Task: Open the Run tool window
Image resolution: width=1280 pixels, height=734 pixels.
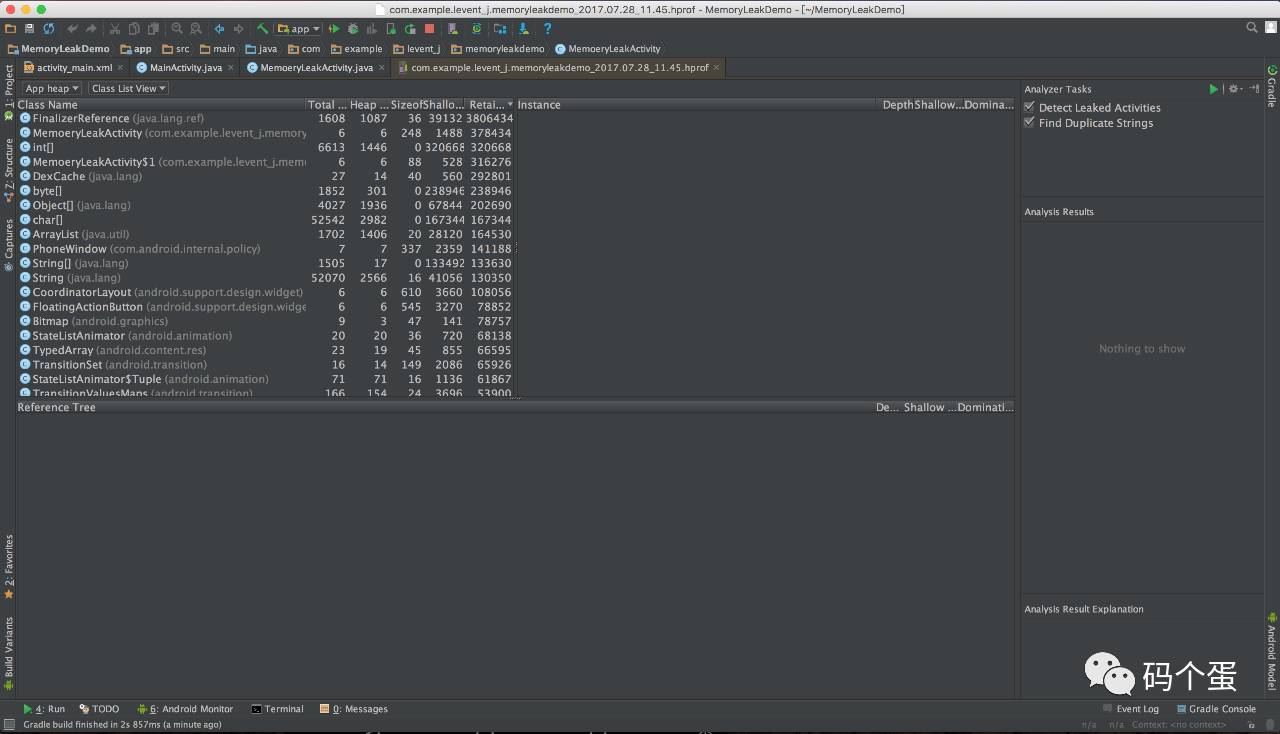Action: coord(44,709)
